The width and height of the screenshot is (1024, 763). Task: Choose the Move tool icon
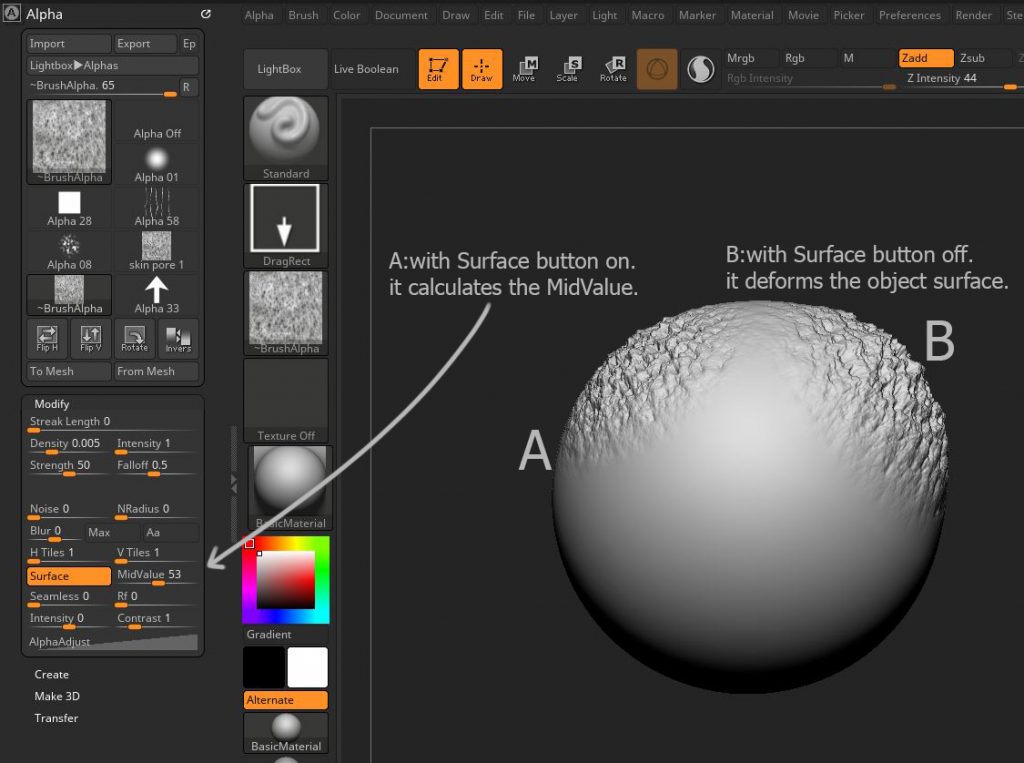click(x=524, y=69)
